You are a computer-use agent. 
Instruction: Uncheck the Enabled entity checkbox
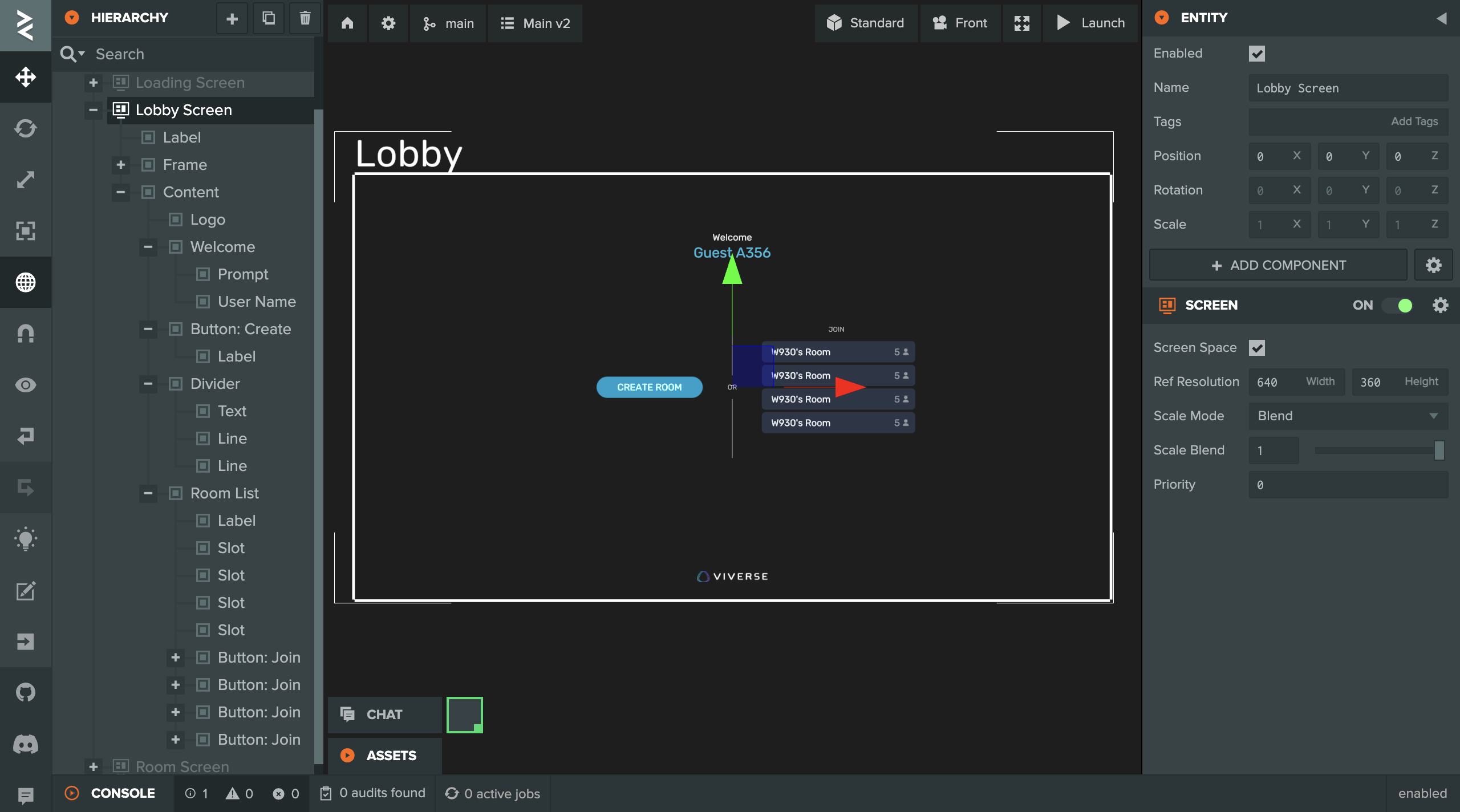coord(1257,54)
